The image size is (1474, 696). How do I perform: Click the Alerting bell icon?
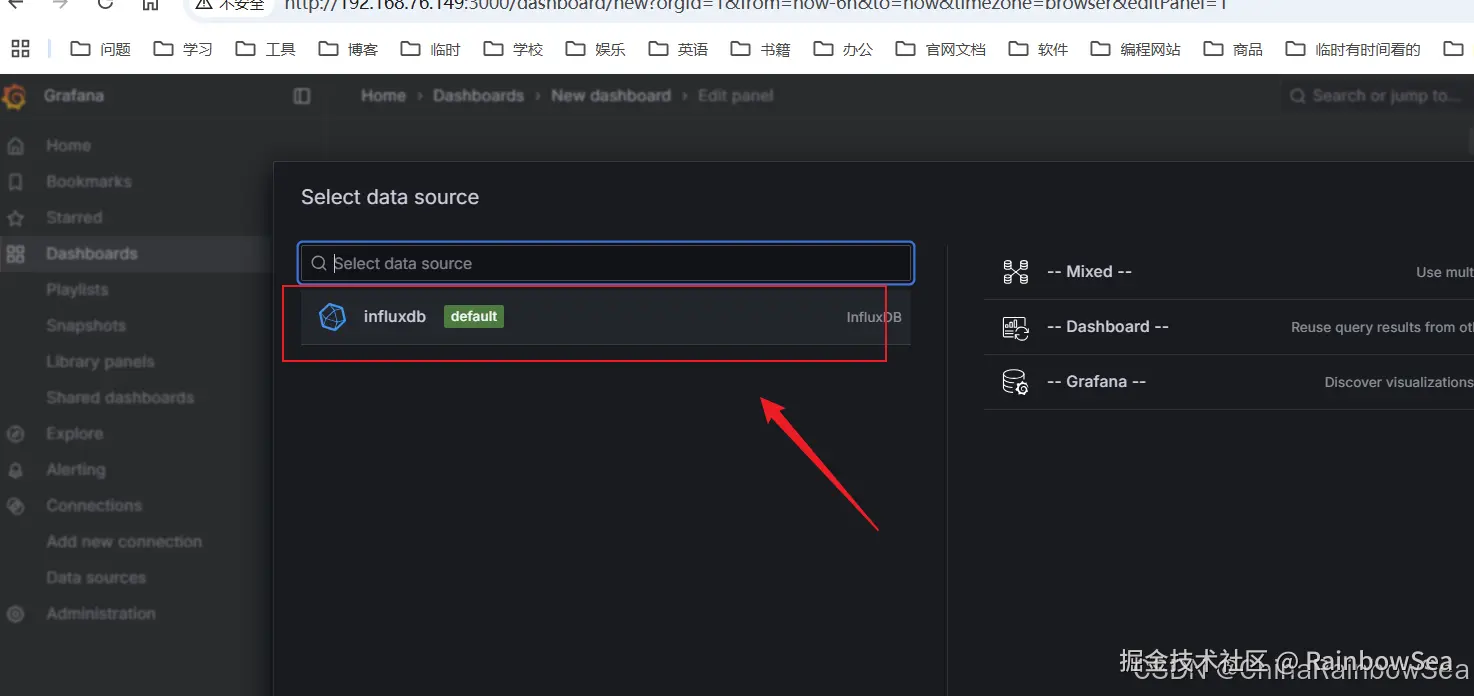click(15, 470)
